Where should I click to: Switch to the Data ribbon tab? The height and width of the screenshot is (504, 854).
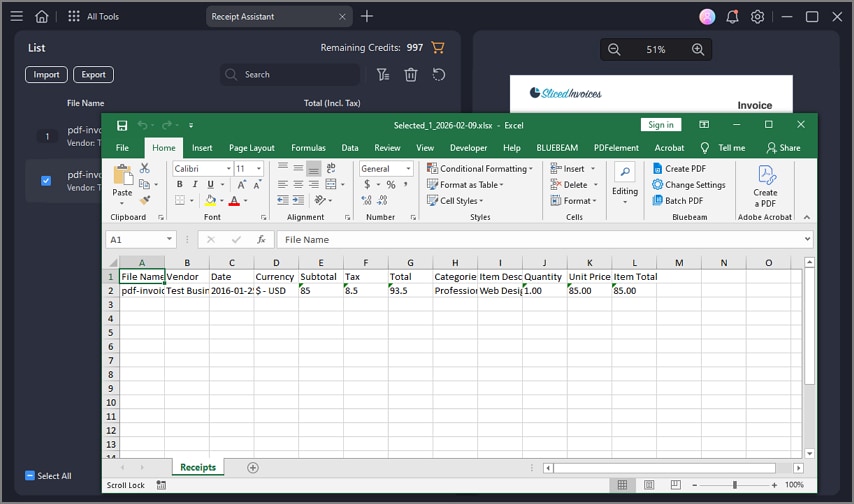[x=350, y=148]
